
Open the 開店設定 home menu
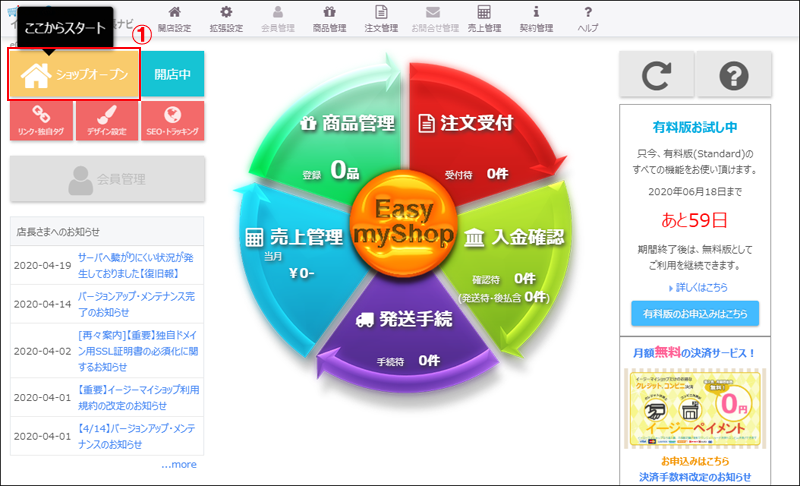click(x=174, y=19)
